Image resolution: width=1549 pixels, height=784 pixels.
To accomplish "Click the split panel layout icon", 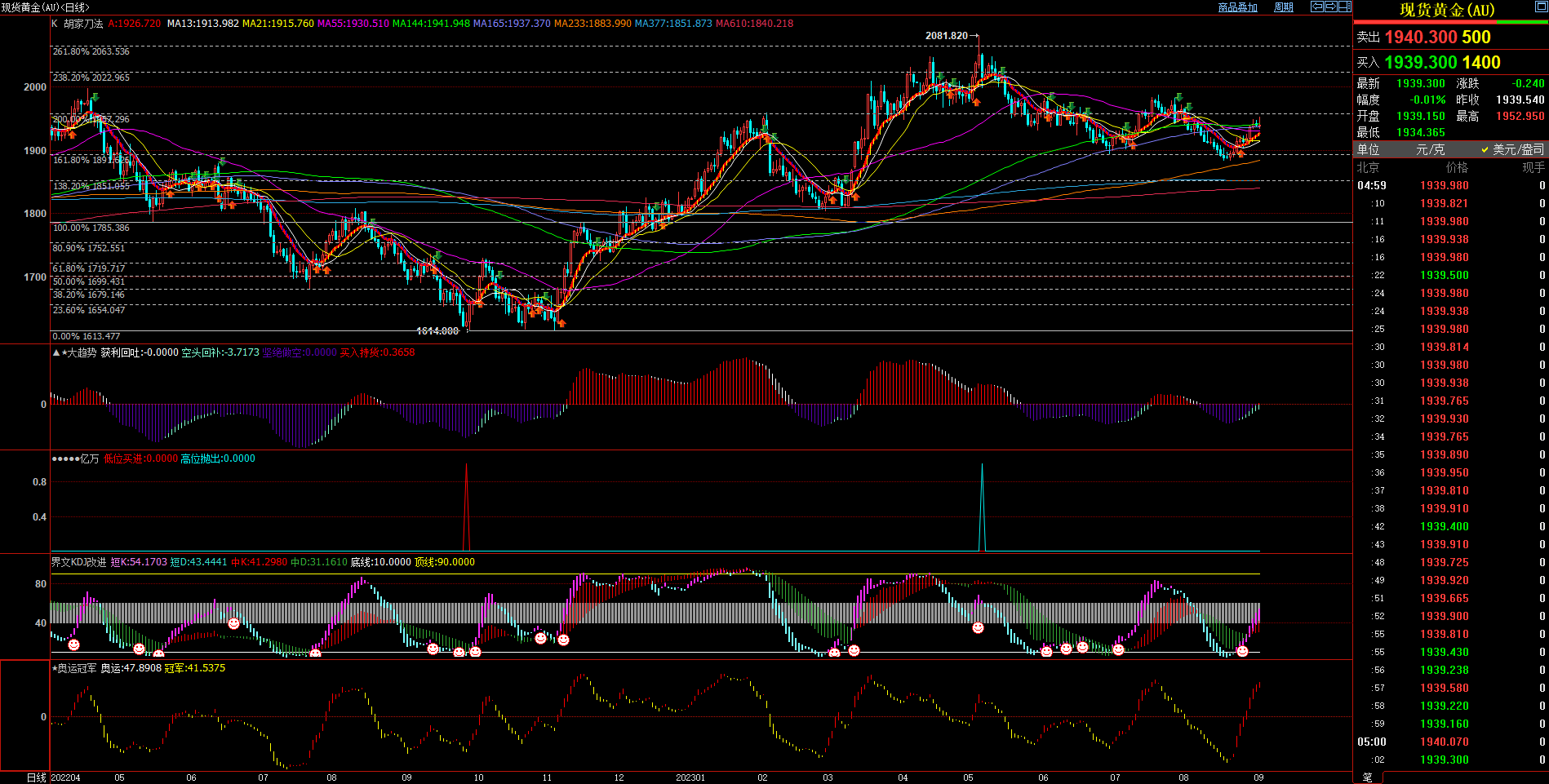I will coord(1344,7).
